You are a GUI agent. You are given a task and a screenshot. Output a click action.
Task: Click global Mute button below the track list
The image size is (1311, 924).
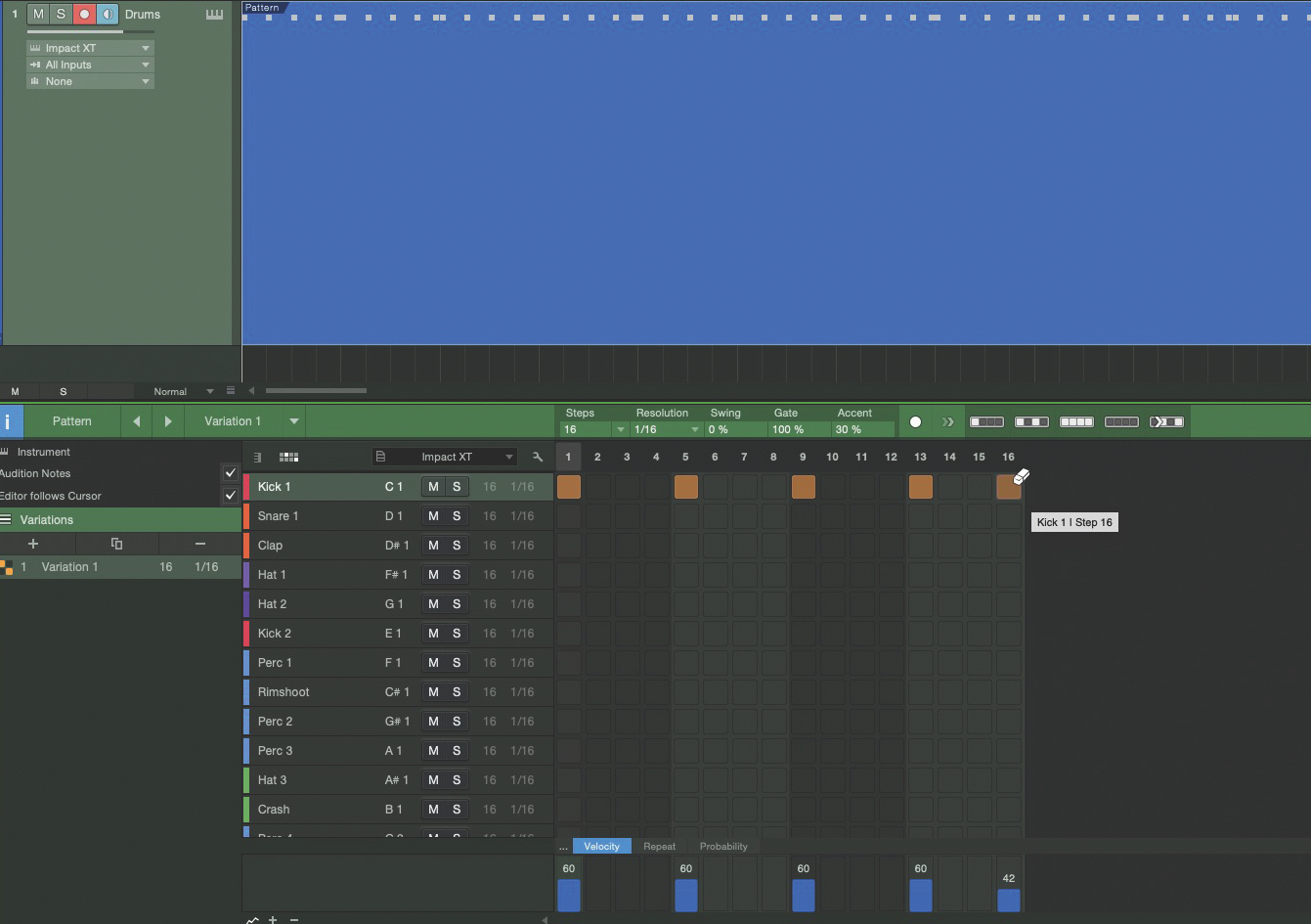tap(15, 391)
